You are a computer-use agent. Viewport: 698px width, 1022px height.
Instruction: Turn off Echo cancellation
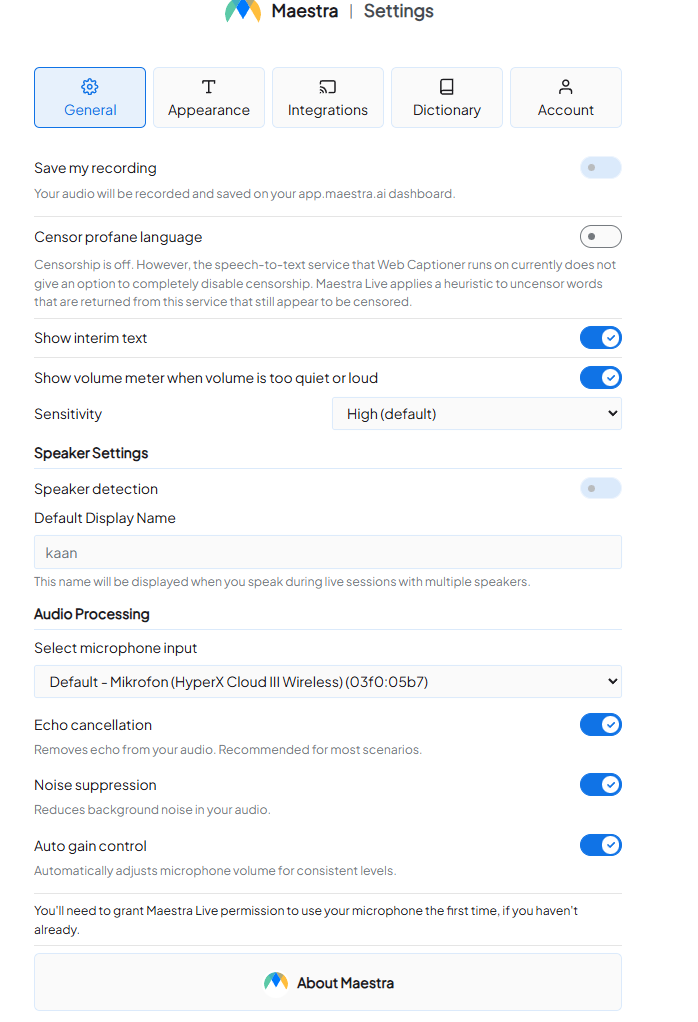coord(600,725)
